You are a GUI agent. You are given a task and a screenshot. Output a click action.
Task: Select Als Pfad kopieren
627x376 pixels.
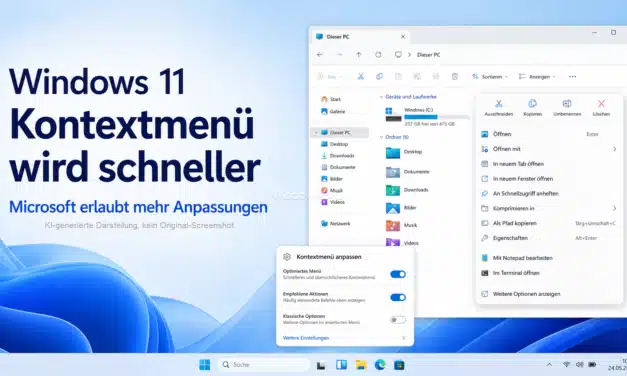click(x=550, y=223)
